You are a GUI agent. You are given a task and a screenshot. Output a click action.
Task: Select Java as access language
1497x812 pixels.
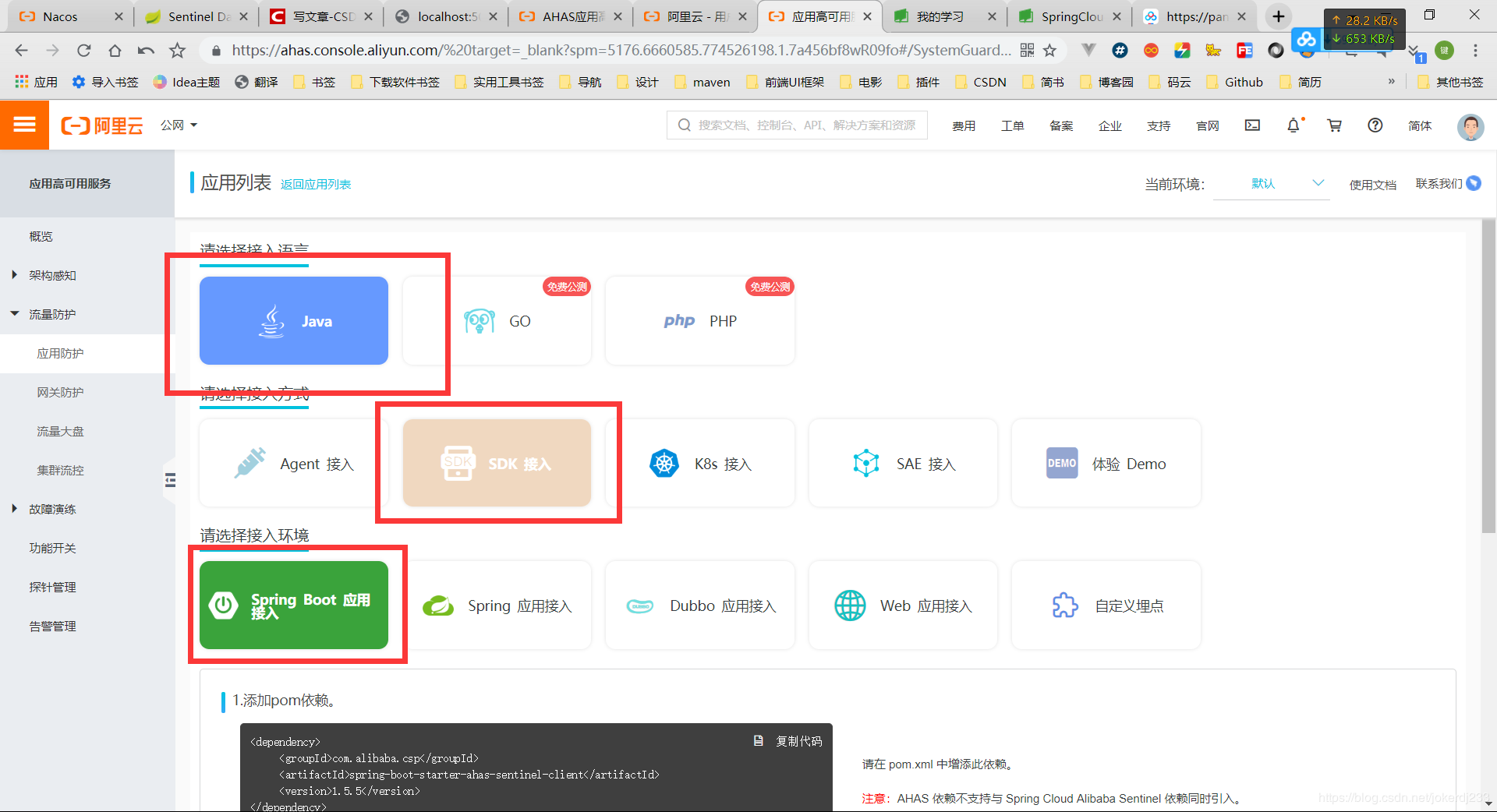pyautogui.click(x=294, y=320)
